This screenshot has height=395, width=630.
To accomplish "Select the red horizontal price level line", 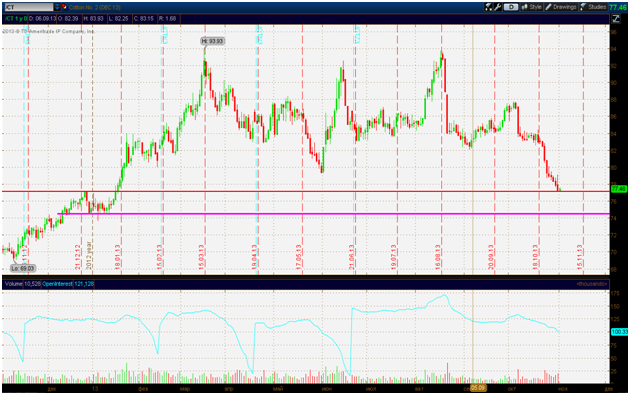I will click(305, 191).
